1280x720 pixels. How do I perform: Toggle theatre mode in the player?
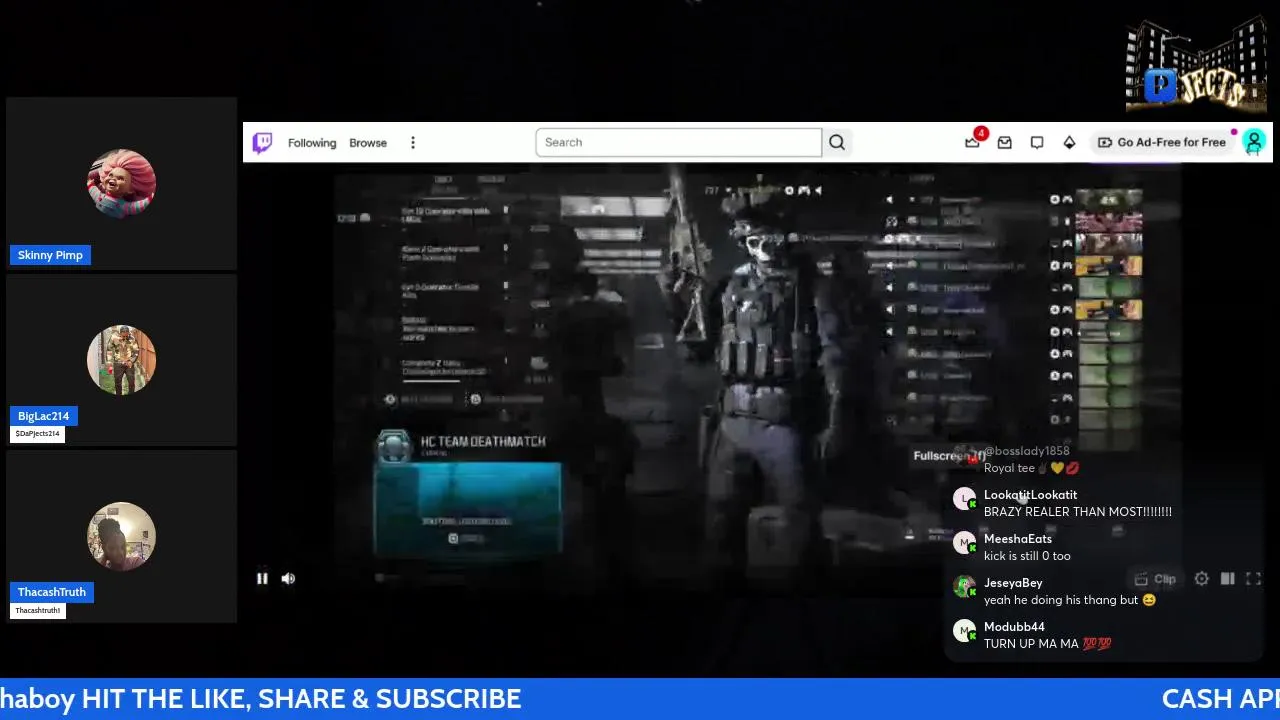point(1228,579)
